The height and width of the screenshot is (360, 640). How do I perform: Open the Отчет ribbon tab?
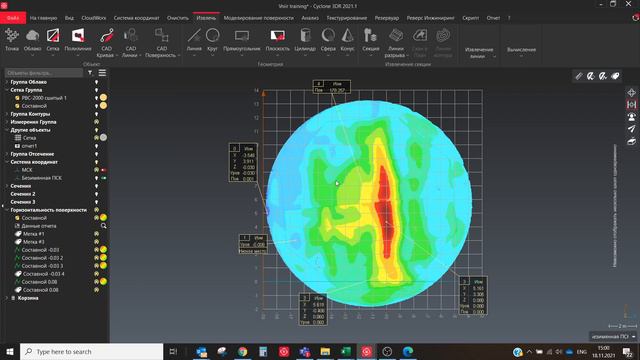493,18
